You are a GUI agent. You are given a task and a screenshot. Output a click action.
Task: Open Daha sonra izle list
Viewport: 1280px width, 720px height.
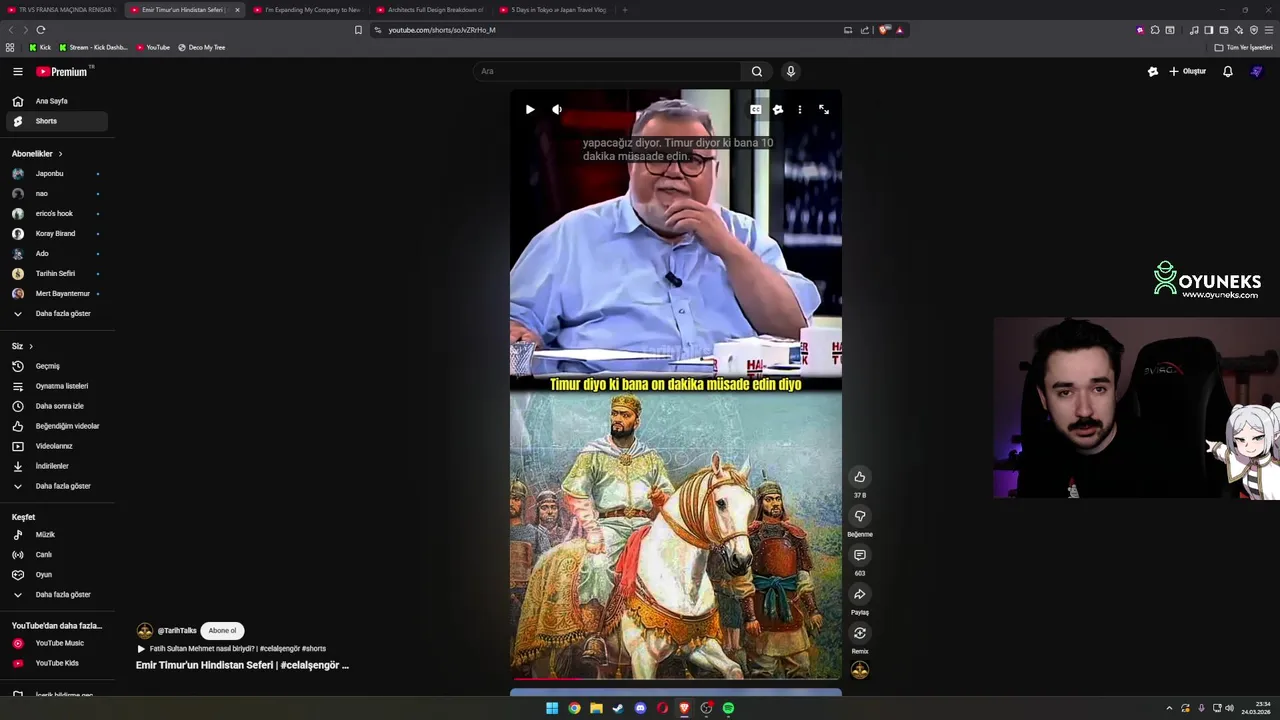click(57, 406)
